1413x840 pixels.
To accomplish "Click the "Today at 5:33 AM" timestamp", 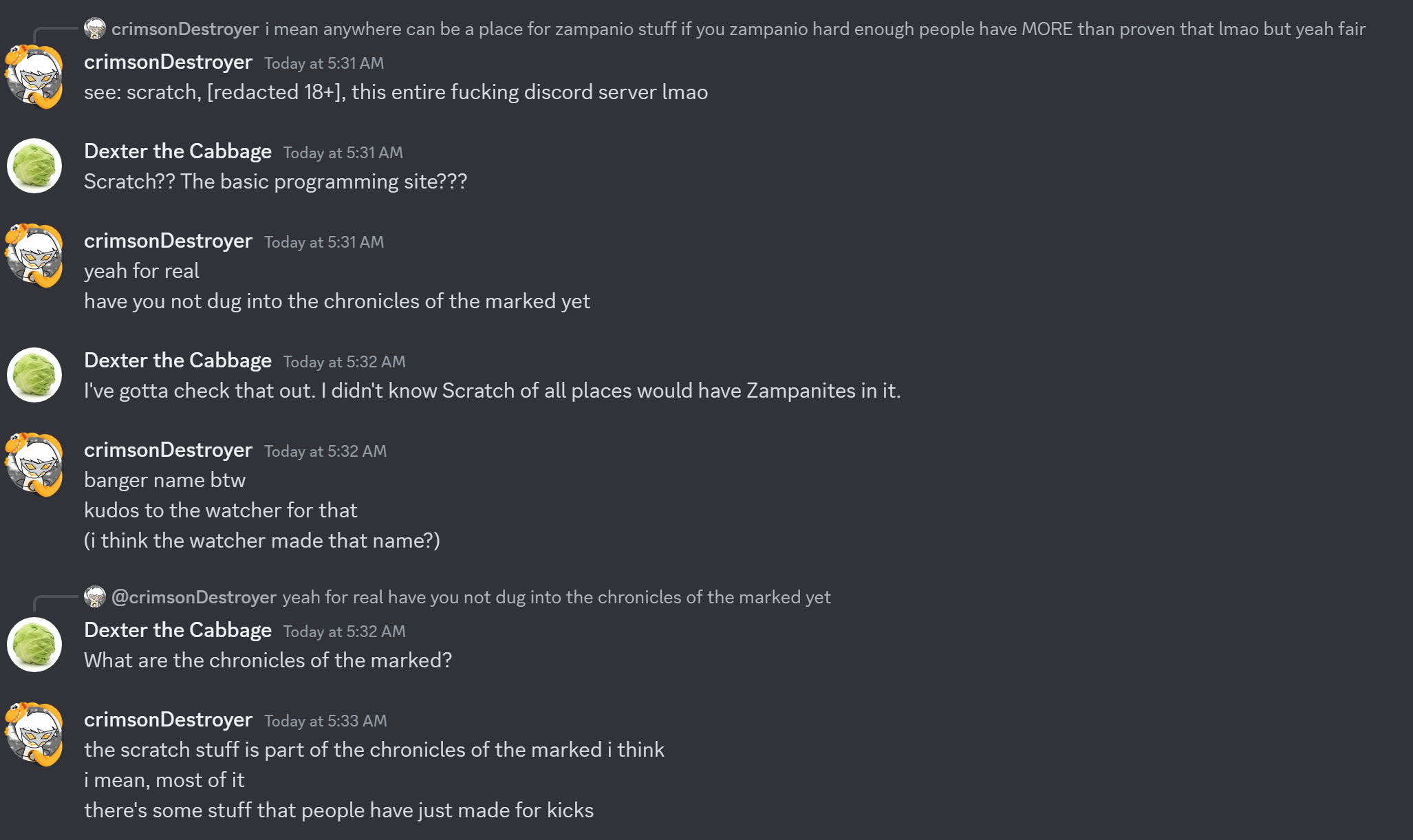I will 325,721.
